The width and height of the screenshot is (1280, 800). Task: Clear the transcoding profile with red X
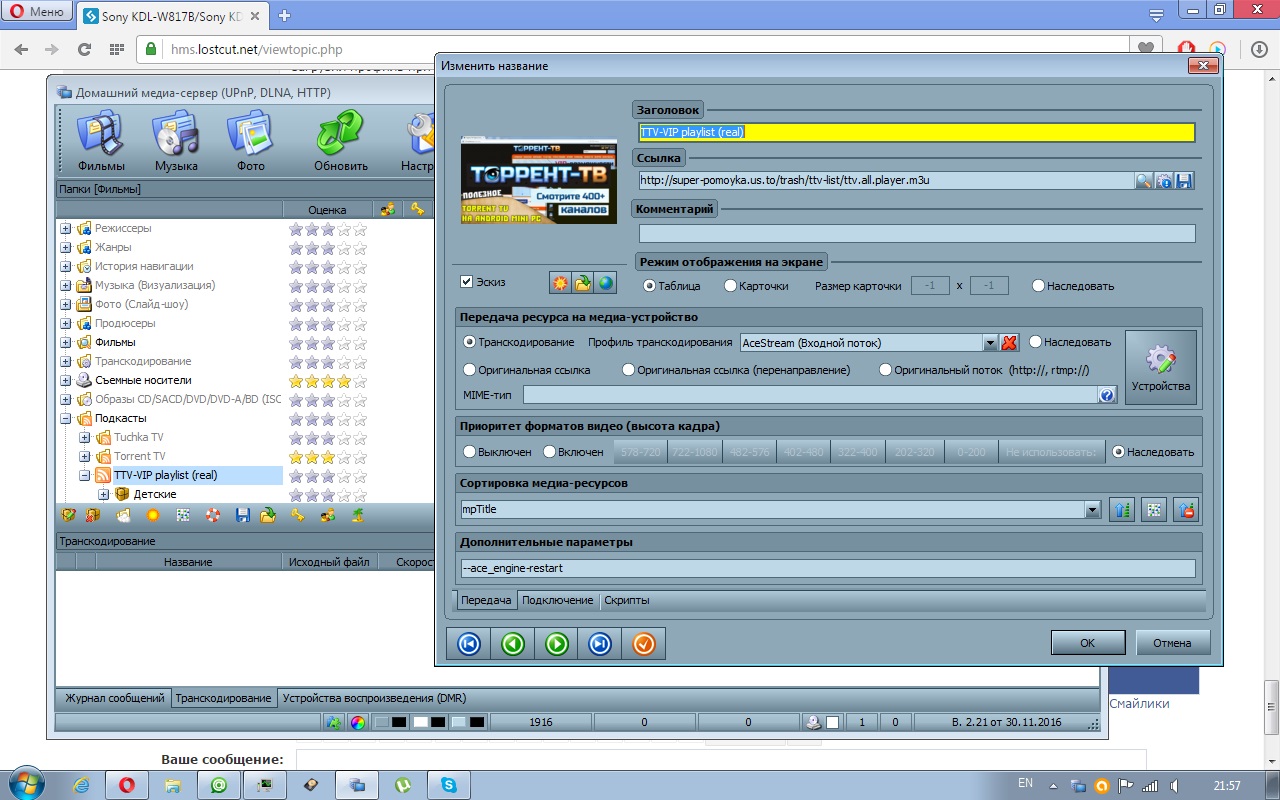coord(1009,342)
